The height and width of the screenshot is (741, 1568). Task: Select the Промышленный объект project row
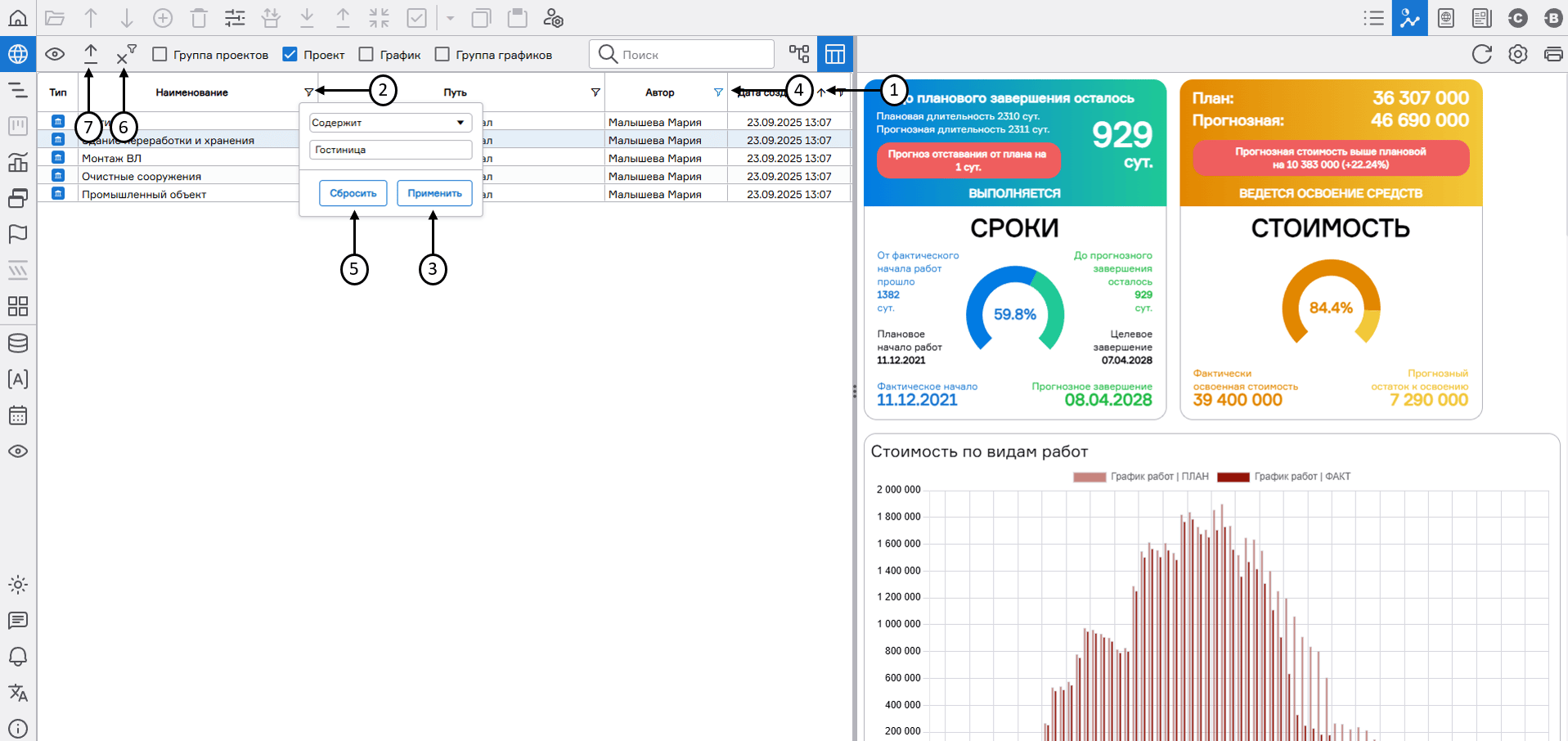coord(144,195)
